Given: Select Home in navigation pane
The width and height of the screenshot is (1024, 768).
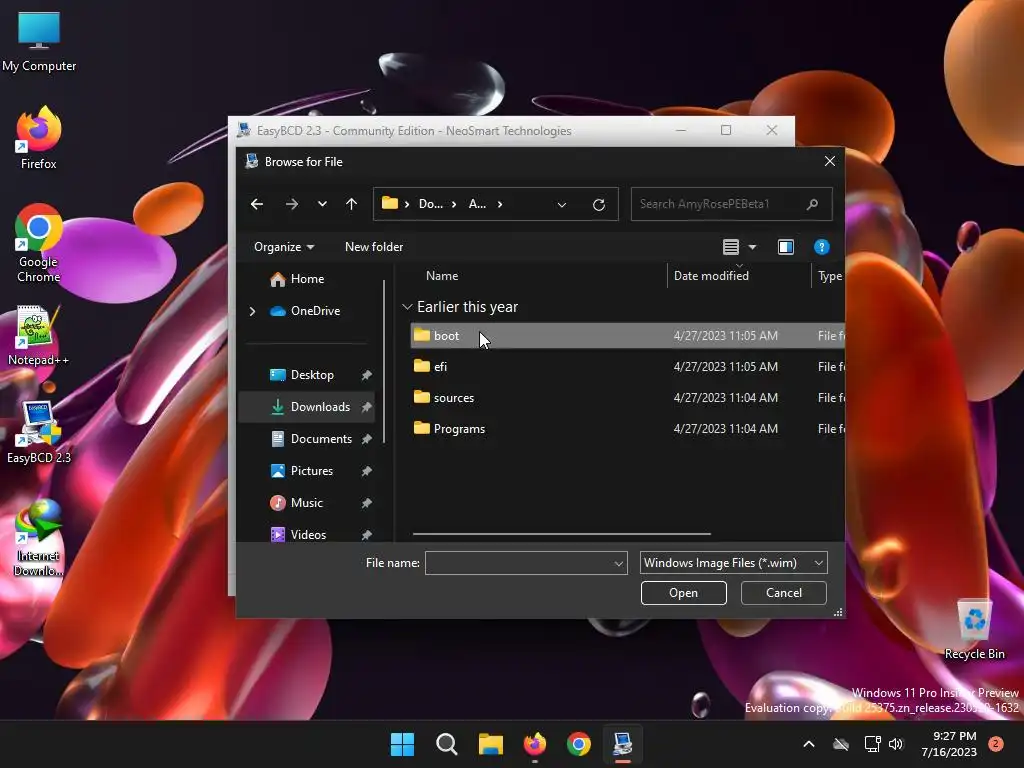Looking at the screenshot, I should (307, 279).
